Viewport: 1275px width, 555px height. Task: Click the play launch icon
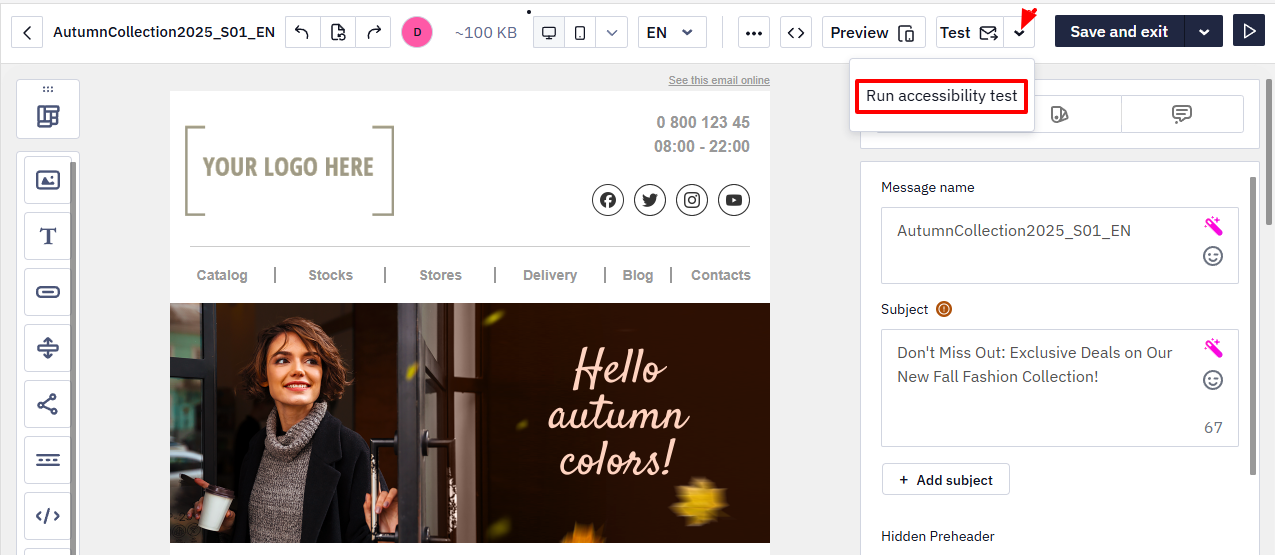(x=1249, y=32)
